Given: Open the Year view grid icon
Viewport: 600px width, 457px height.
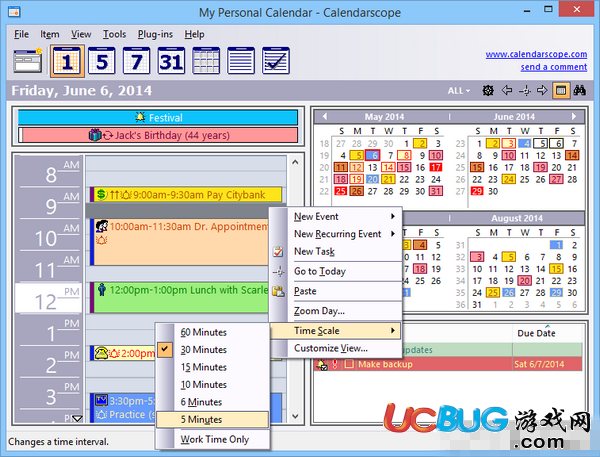Looking at the screenshot, I should pyautogui.click(x=206, y=61).
